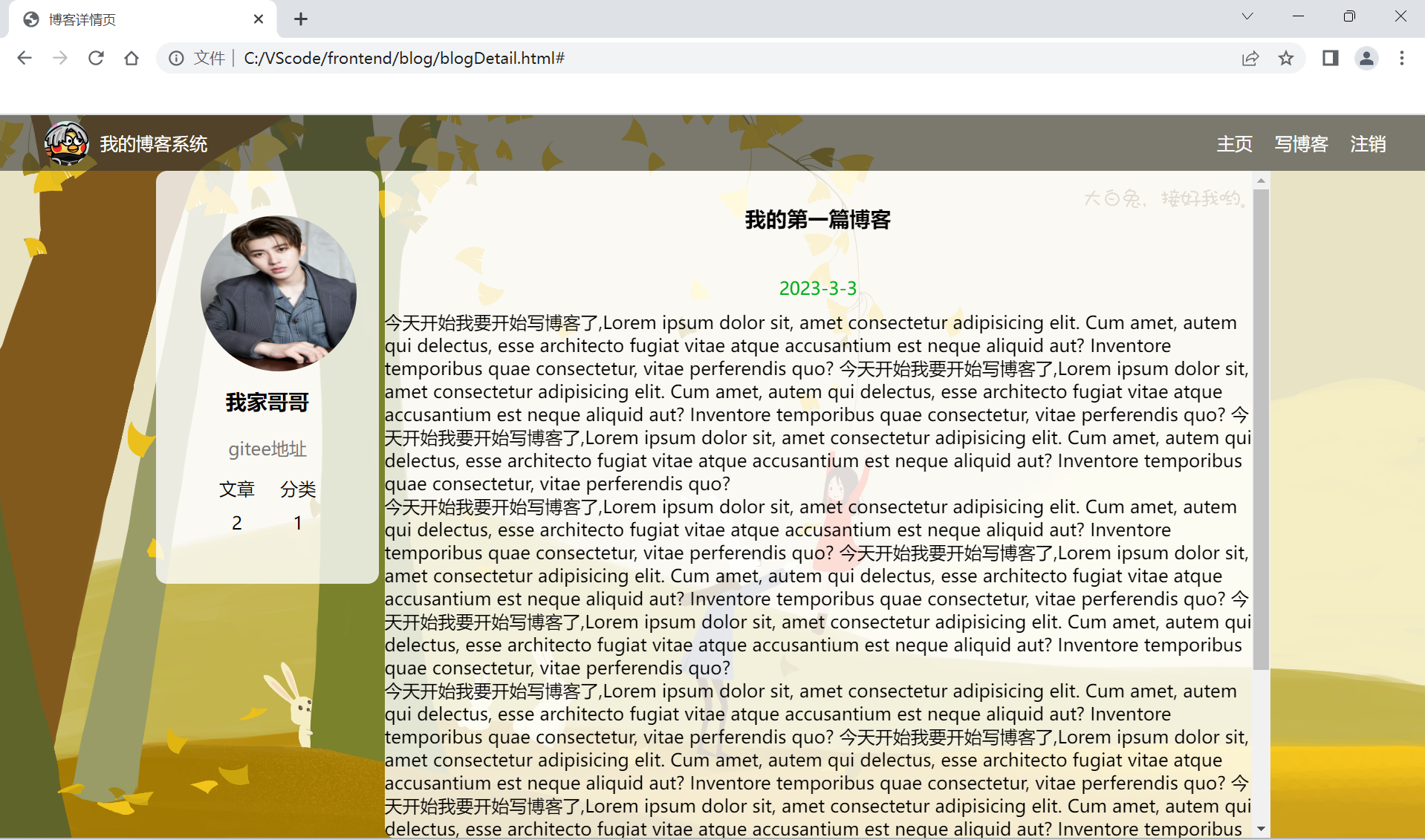Go to 主页 in the navbar
1425x840 pixels.
pyautogui.click(x=1235, y=144)
